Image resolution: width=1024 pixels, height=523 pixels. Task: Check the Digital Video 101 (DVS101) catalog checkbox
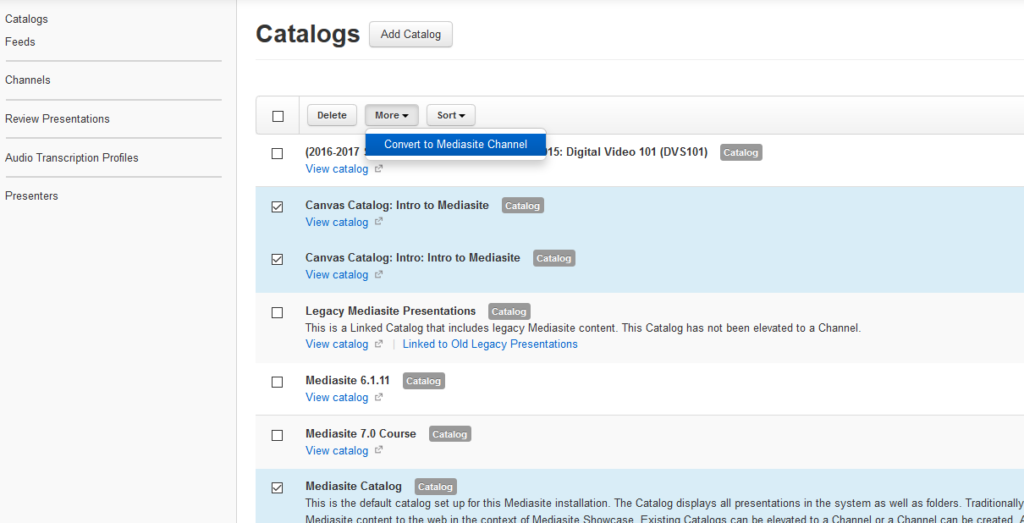(277, 153)
